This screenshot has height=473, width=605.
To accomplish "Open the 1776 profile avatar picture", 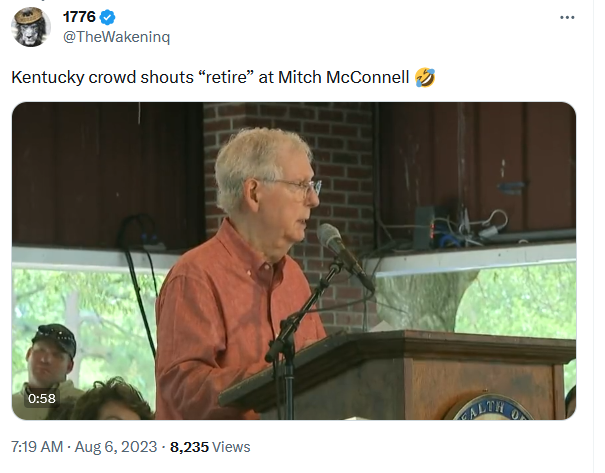I will (31, 27).
